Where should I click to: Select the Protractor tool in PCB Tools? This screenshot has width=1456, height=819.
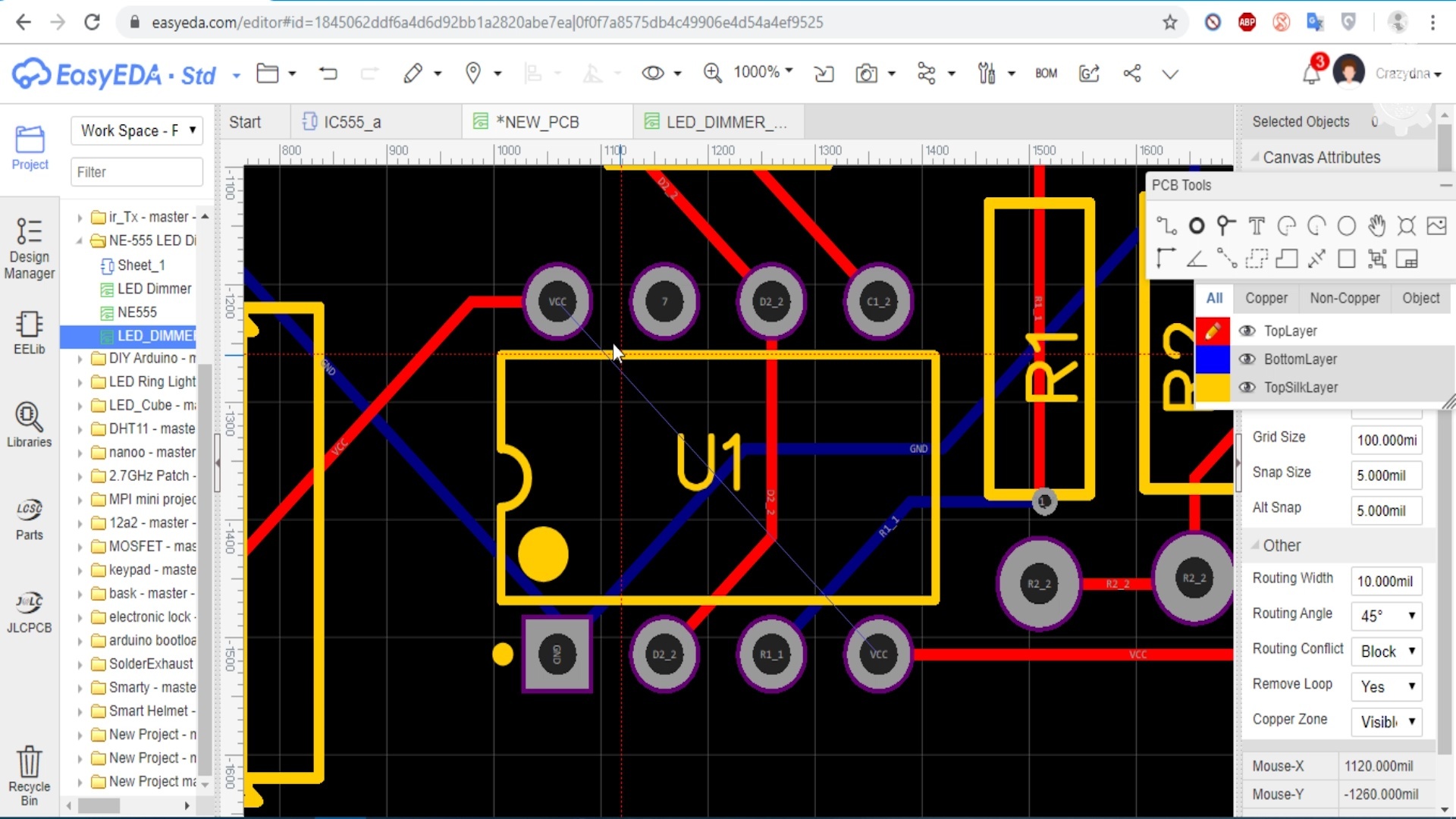tap(1196, 259)
